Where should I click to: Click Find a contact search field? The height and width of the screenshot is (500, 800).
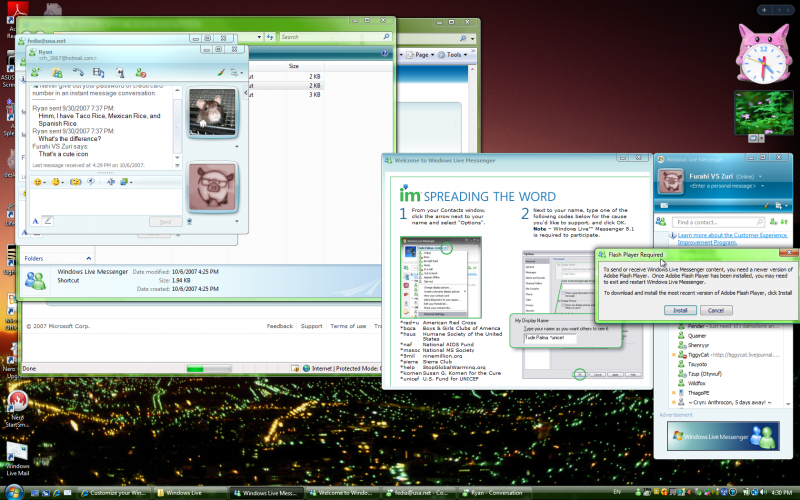click(x=718, y=222)
